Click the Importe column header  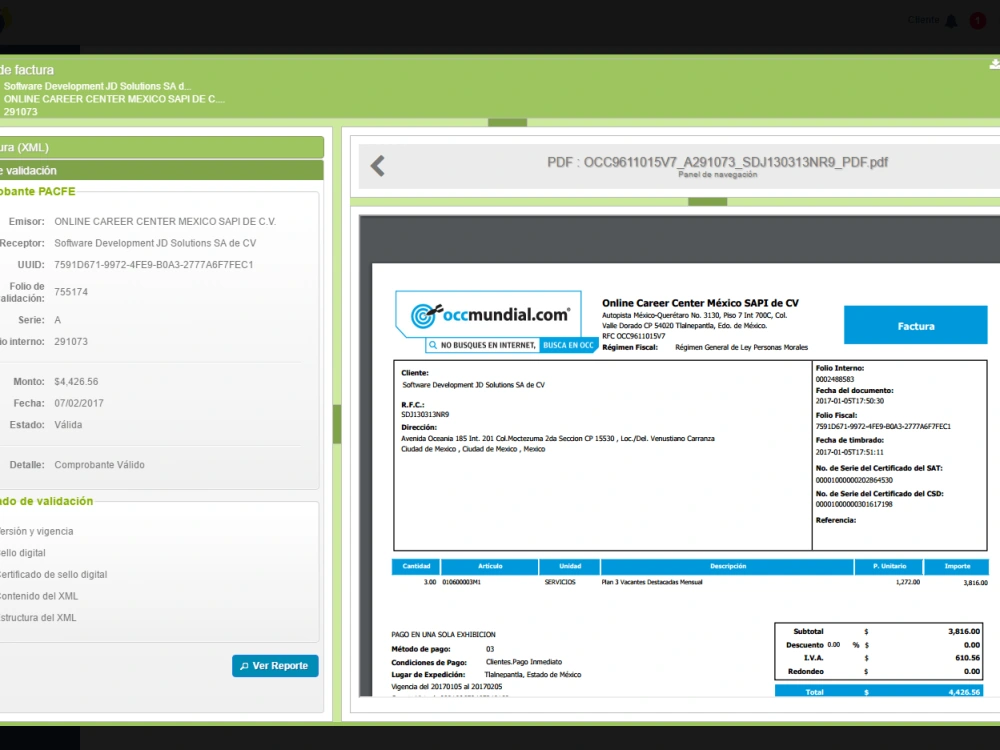pos(957,566)
